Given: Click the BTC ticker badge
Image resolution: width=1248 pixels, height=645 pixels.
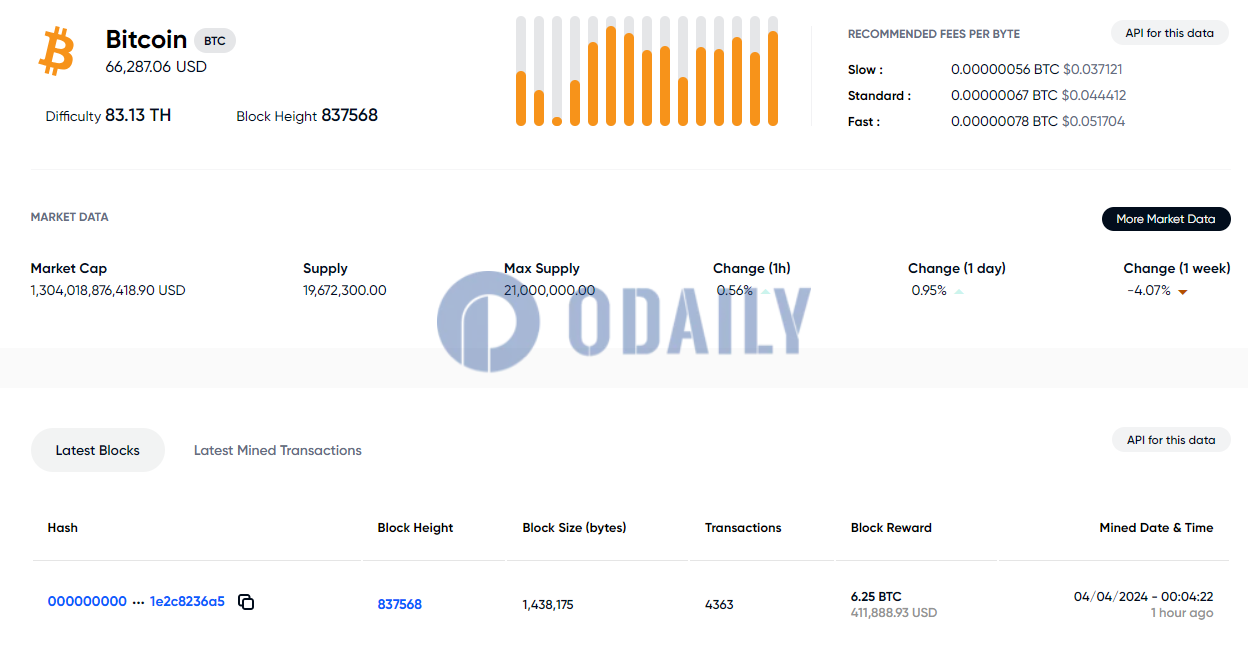Looking at the screenshot, I should click(x=215, y=41).
